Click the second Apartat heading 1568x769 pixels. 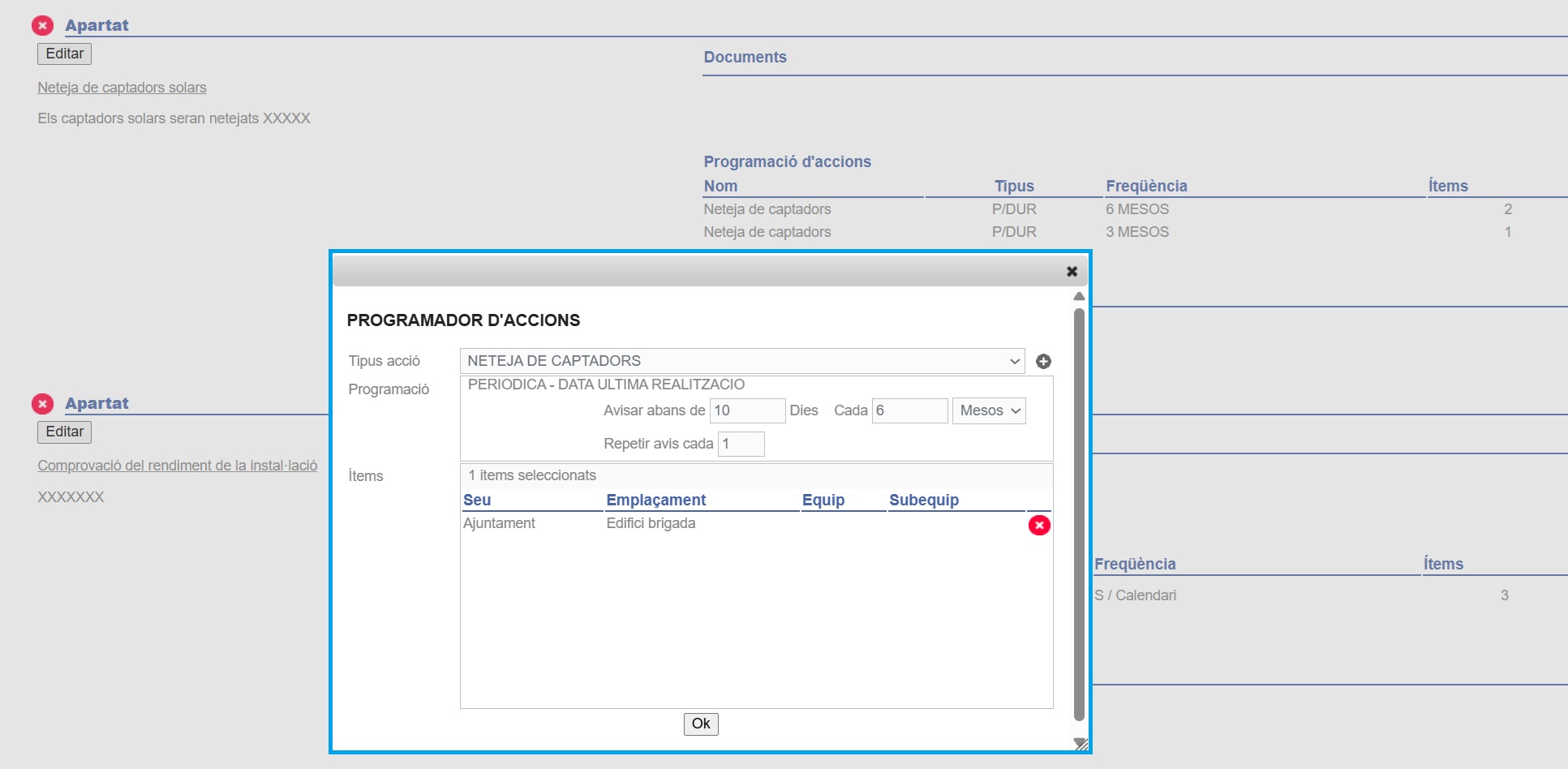pyautogui.click(x=97, y=403)
